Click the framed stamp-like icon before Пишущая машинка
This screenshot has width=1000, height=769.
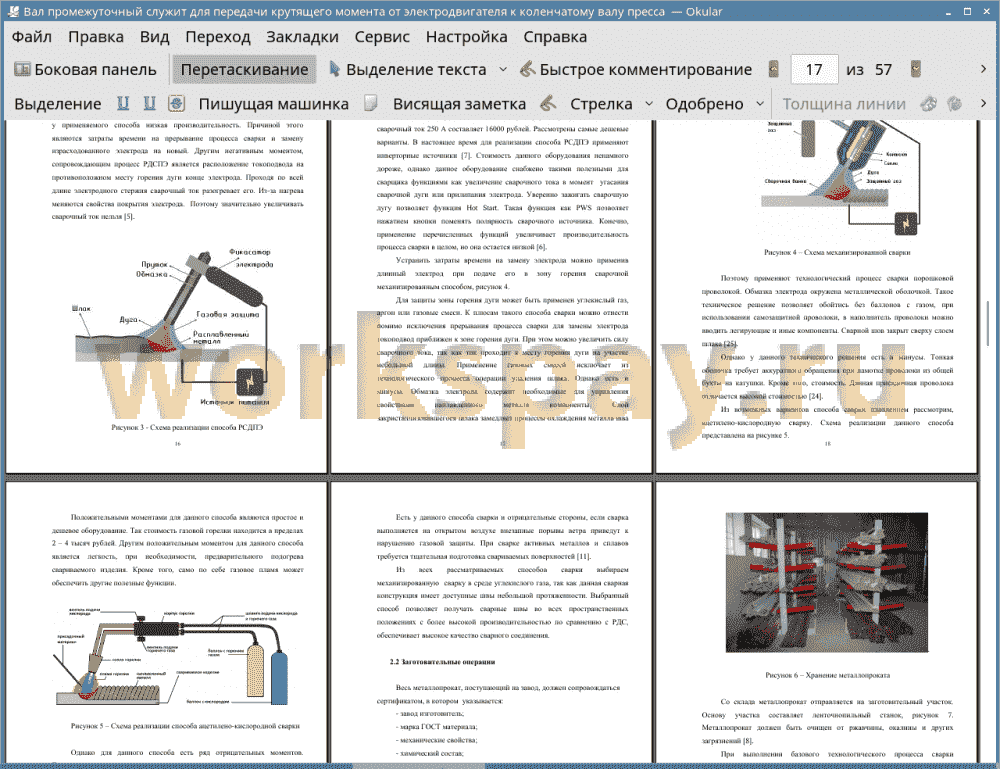tap(176, 103)
